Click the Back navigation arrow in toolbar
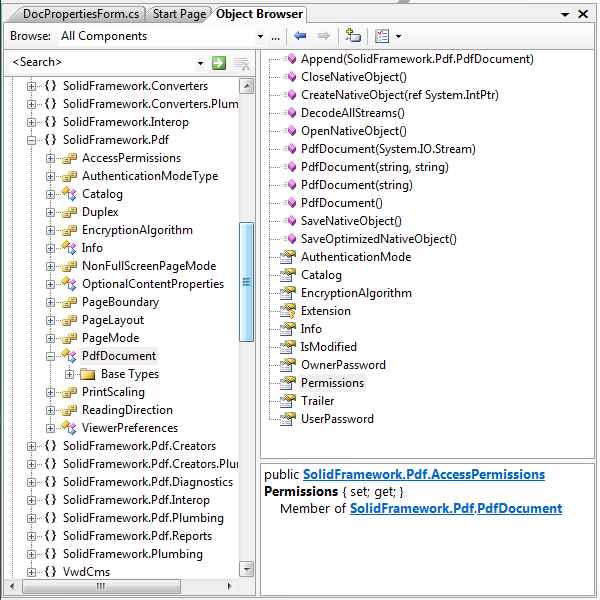The image size is (600, 600). tap(300, 36)
